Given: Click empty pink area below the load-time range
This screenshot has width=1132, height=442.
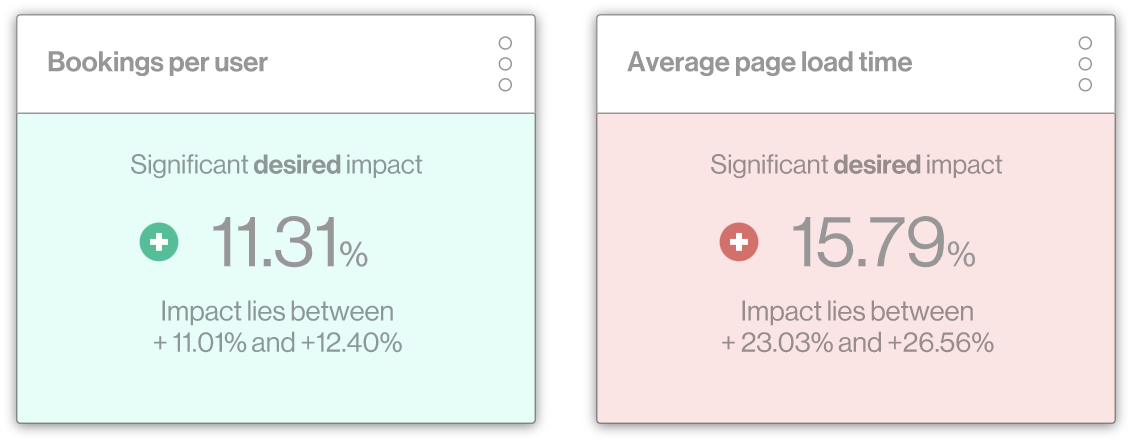Looking at the screenshot, I should click(856, 390).
